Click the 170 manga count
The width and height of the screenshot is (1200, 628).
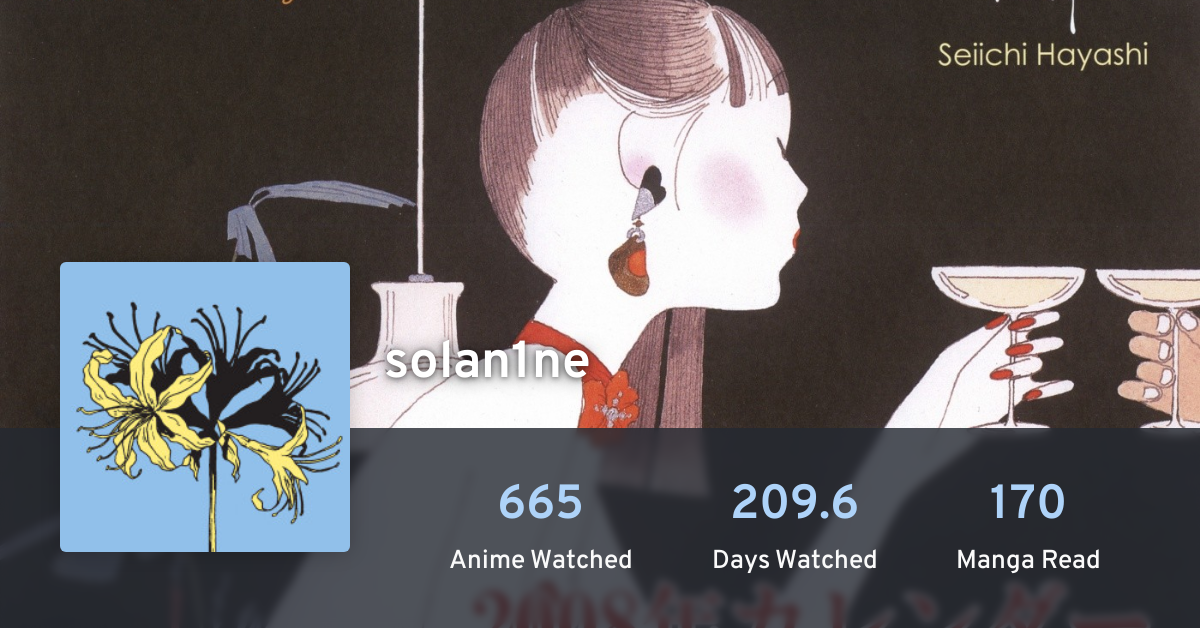tap(1028, 502)
